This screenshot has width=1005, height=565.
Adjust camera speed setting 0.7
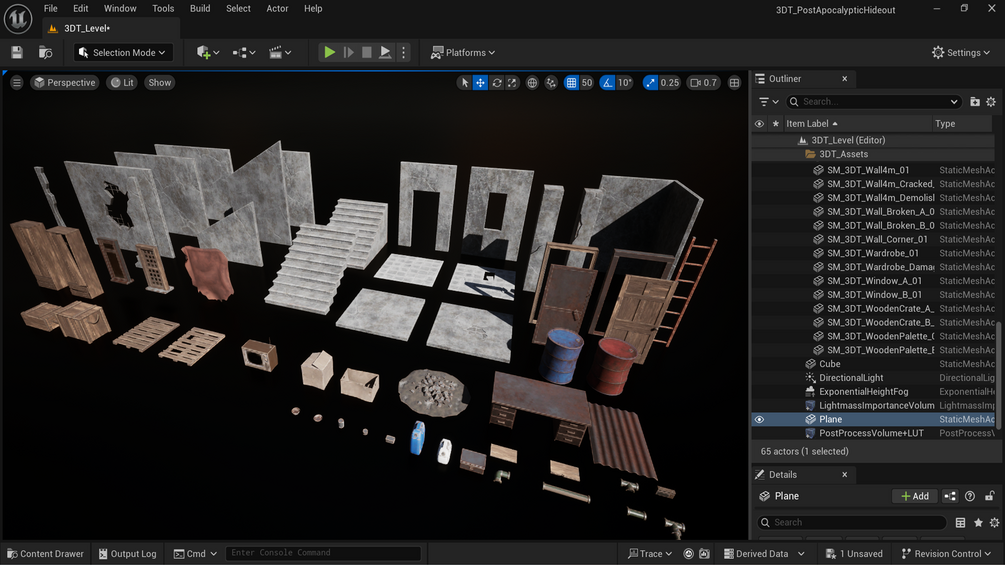[703, 83]
